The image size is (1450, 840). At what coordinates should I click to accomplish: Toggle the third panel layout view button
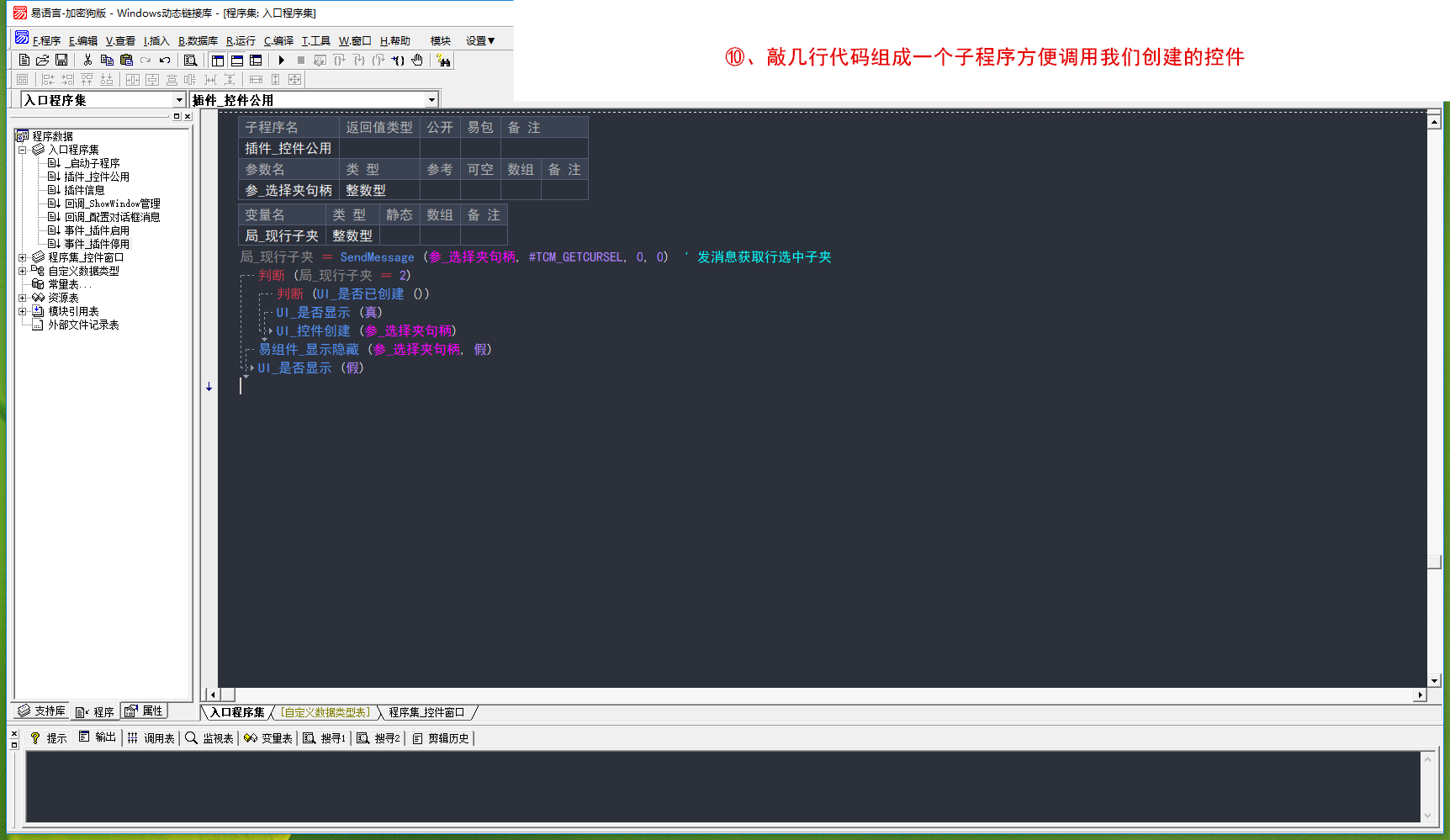tap(256, 61)
